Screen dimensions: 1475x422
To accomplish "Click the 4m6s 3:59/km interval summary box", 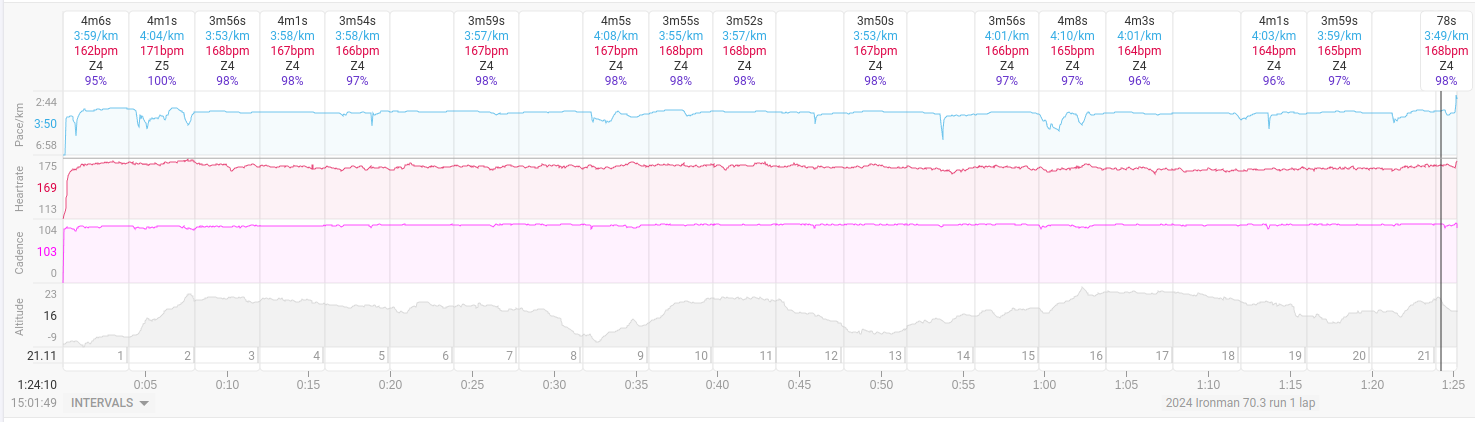I will pos(96,50).
